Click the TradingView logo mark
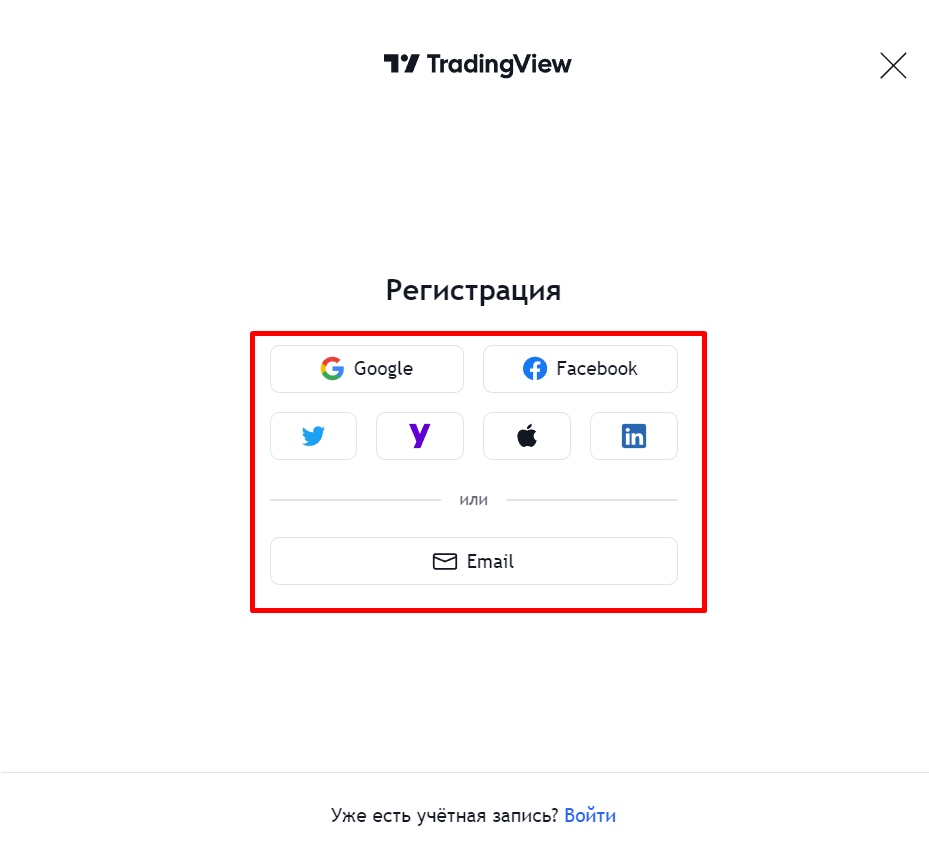929x853 pixels. (401, 65)
